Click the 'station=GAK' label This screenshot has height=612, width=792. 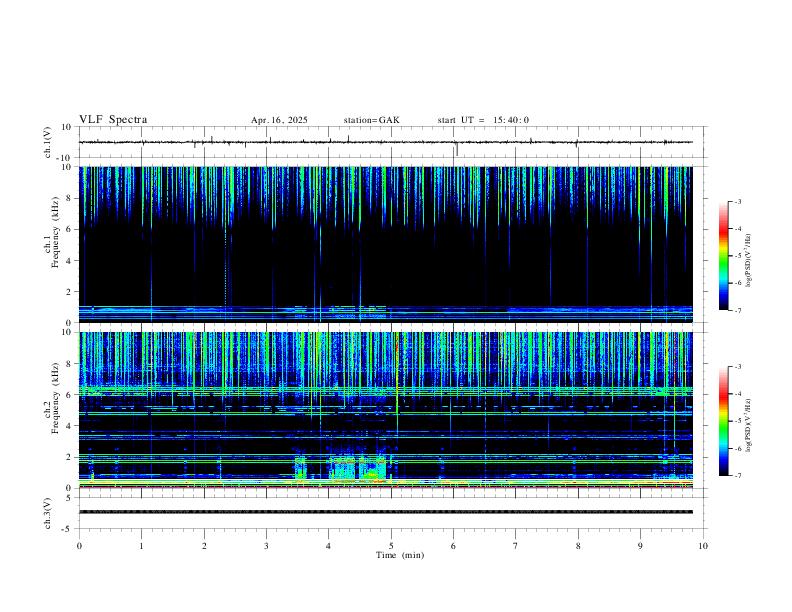(x=371, y=120)
